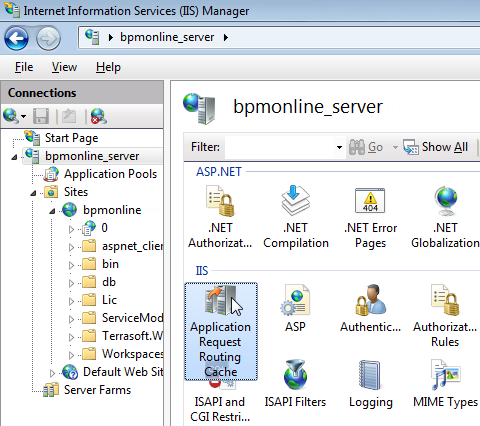
Task: Expand the db folder node
Action: pos(71,283)
